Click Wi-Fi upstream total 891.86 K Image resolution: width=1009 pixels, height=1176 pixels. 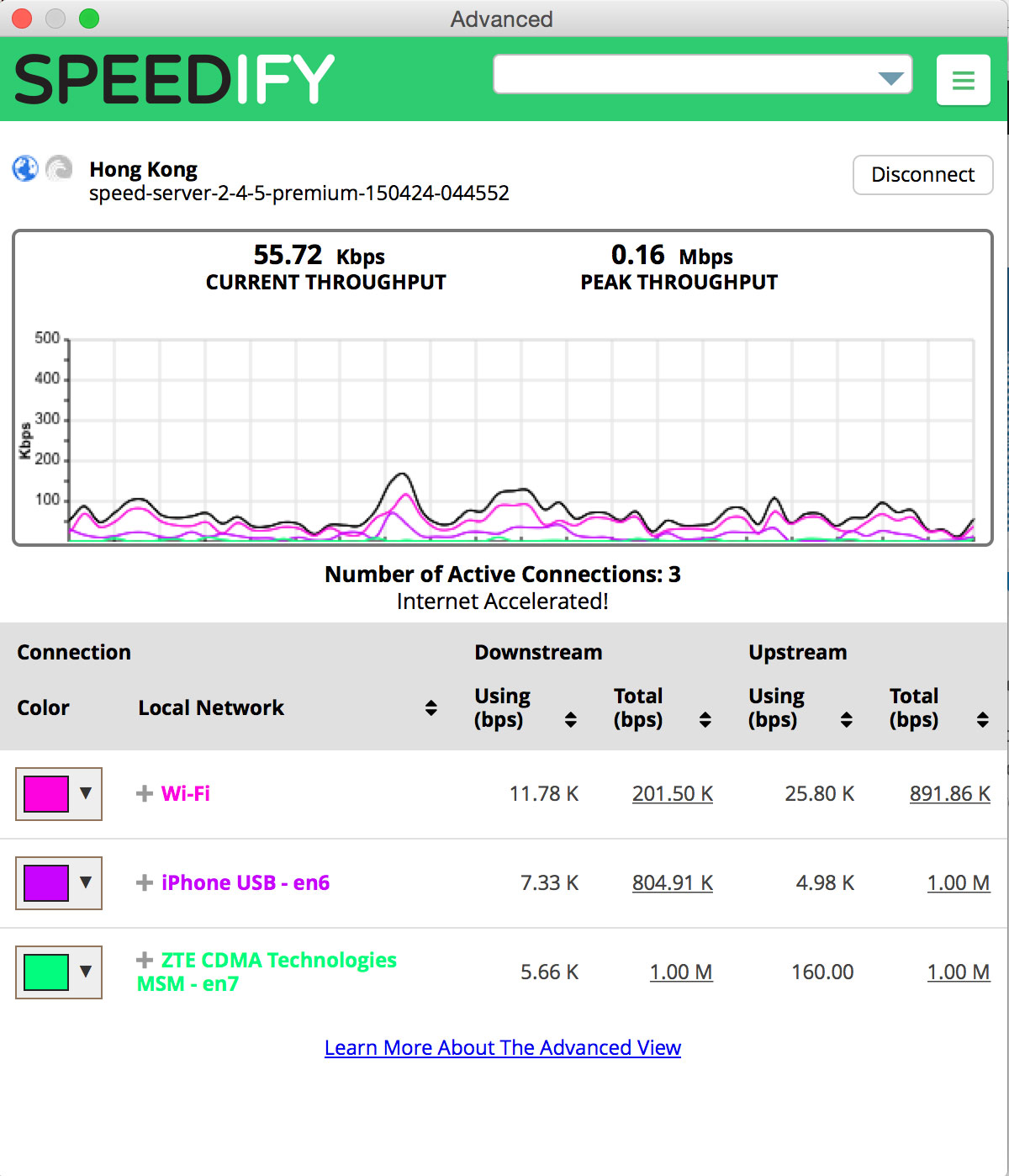click(x=950, y=793)
